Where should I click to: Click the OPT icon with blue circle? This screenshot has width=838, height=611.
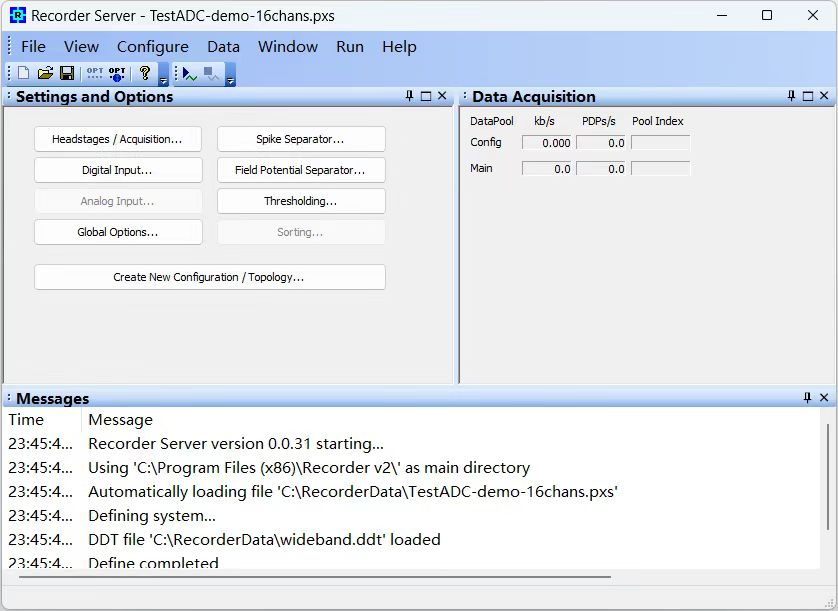[x=117, y=73]
